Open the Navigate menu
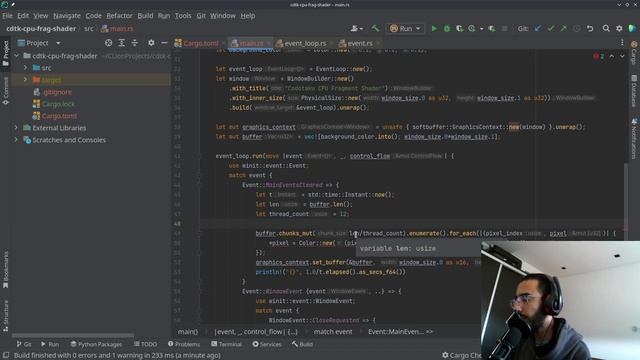Screen dimensions: 640x360 67,16
